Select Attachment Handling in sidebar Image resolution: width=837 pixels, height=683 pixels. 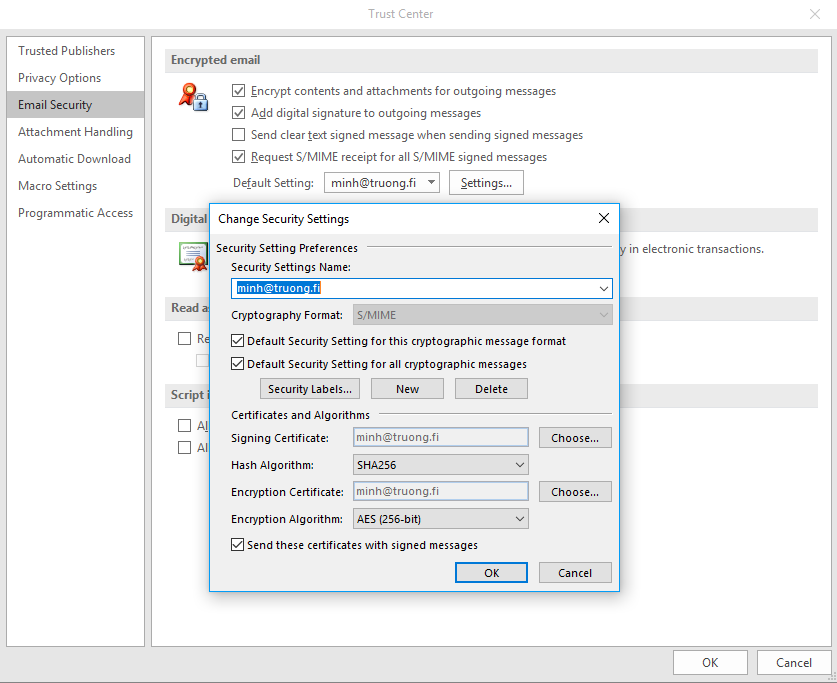(x=75, y=132)
